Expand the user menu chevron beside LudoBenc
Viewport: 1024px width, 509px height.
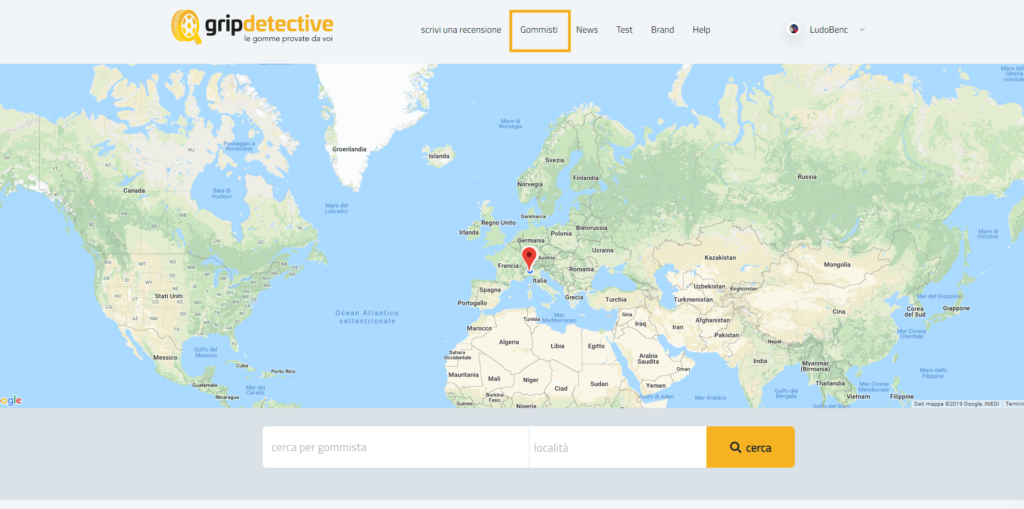click(862, 30)
